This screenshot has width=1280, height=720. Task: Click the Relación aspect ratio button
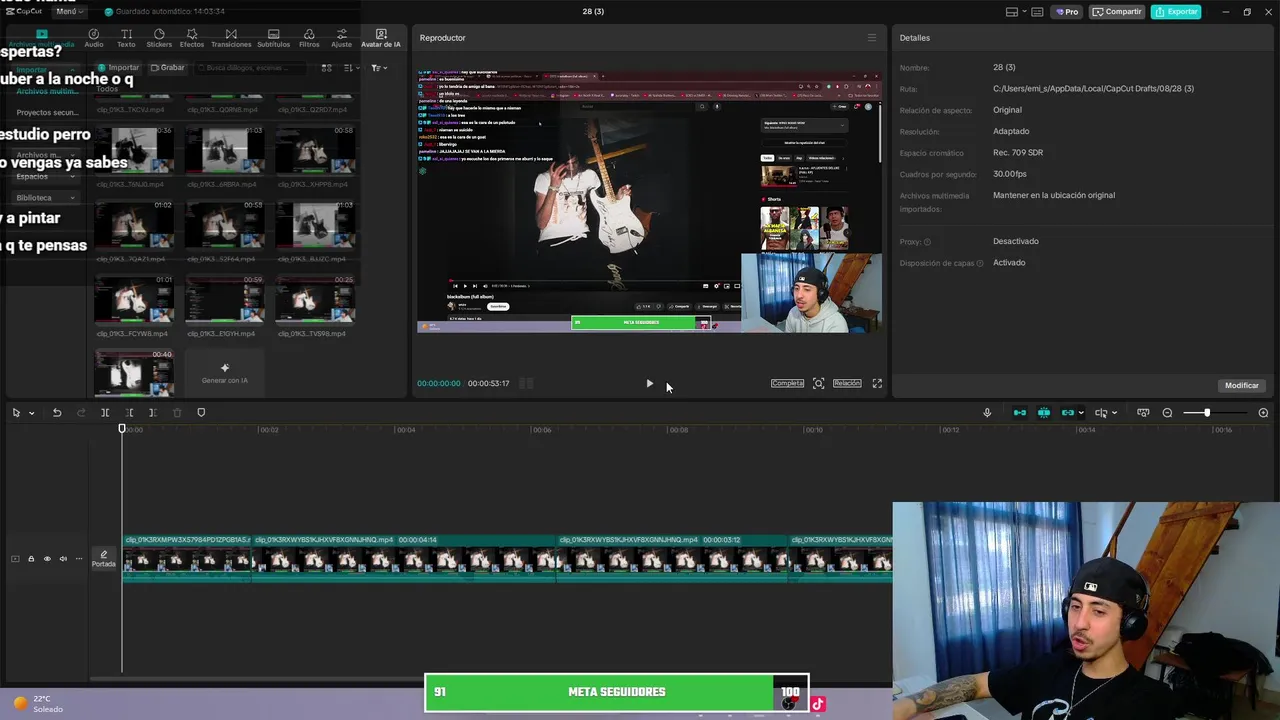point(847,384)
